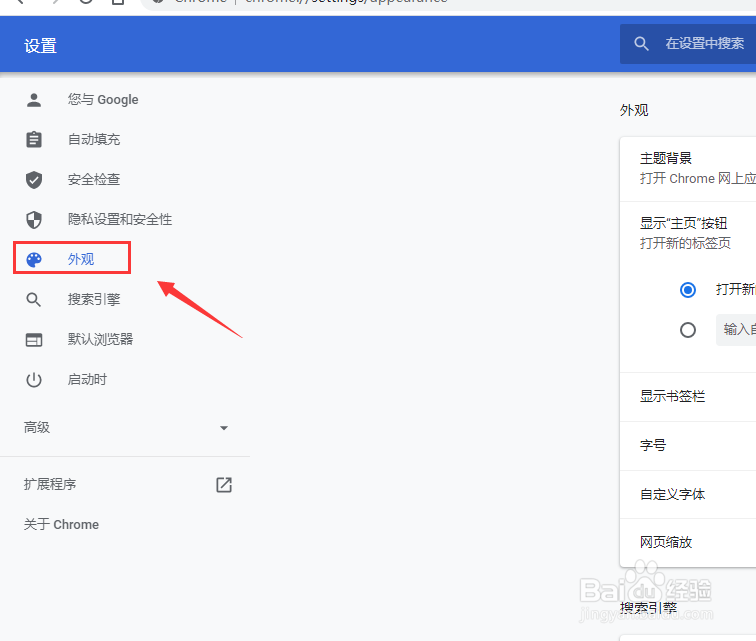Click the browser window icon for 默认浏览器

pos(34,340)
